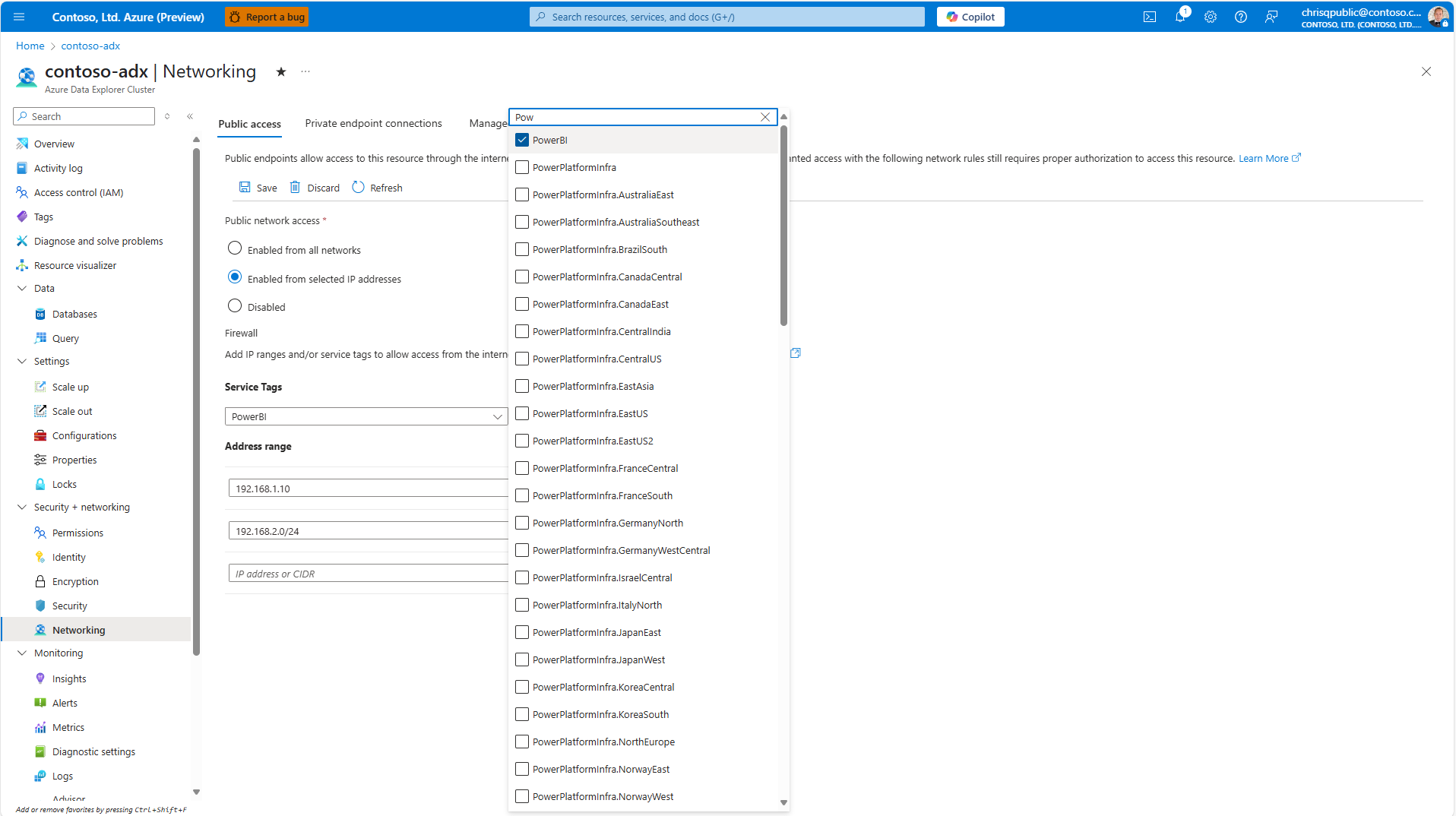Save the networking changes
The width and height of the screenshot is (1456, 816).
(x=258, y=187)
